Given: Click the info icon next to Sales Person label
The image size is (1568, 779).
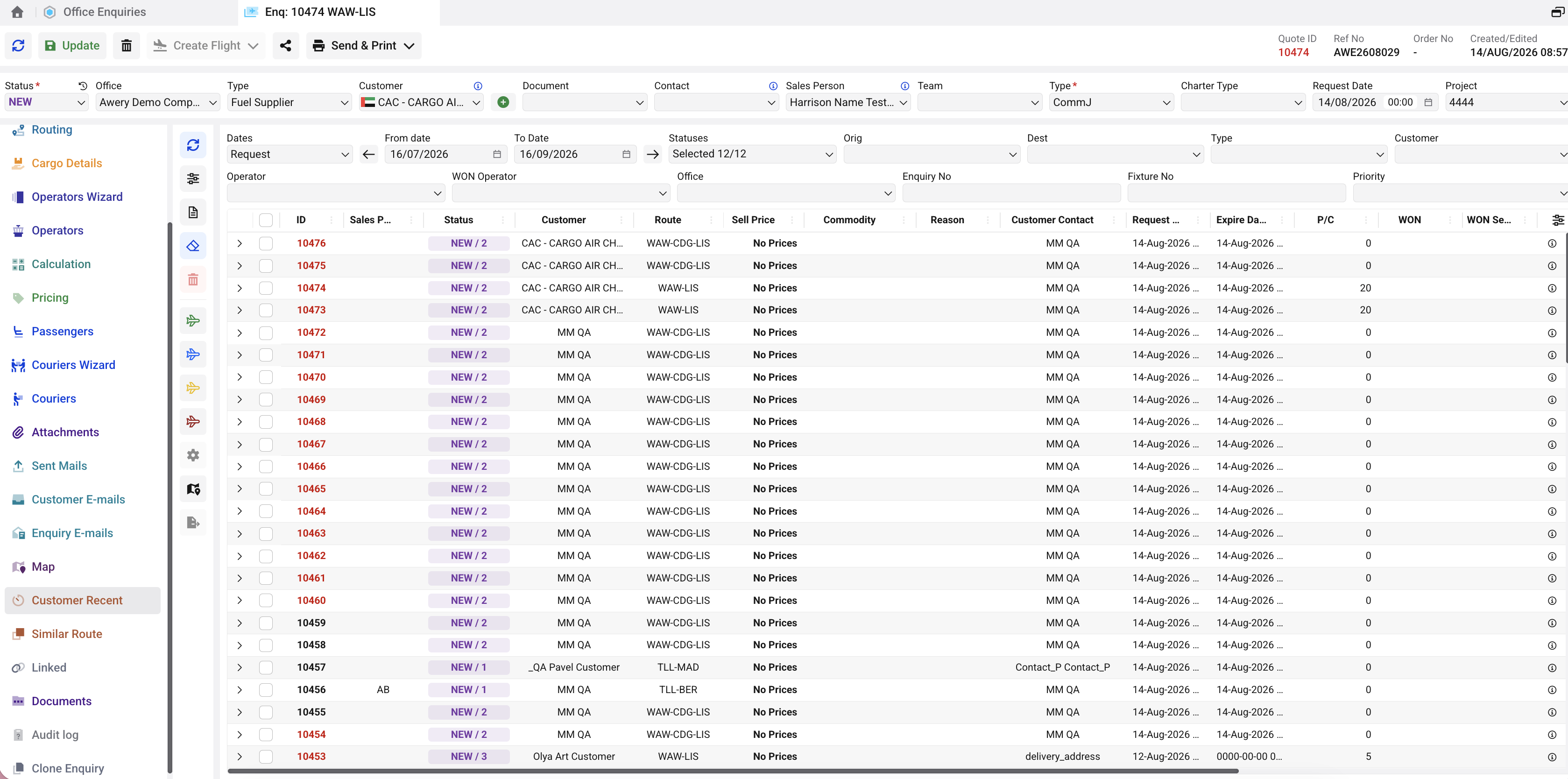Looking at the screenshot, I should 905,86.
